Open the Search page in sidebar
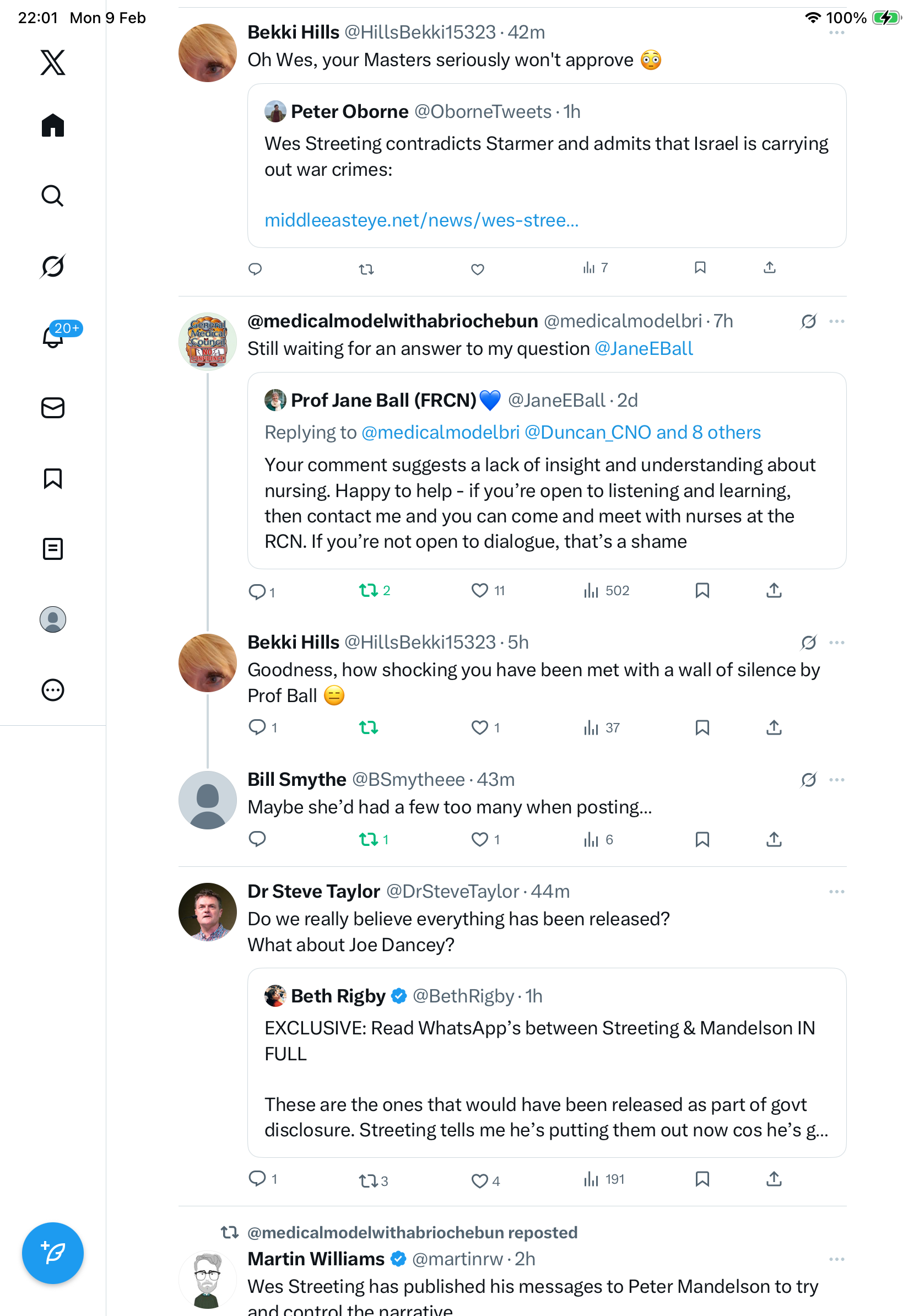This screenshot has height=1316, width=919. (53, 196)
